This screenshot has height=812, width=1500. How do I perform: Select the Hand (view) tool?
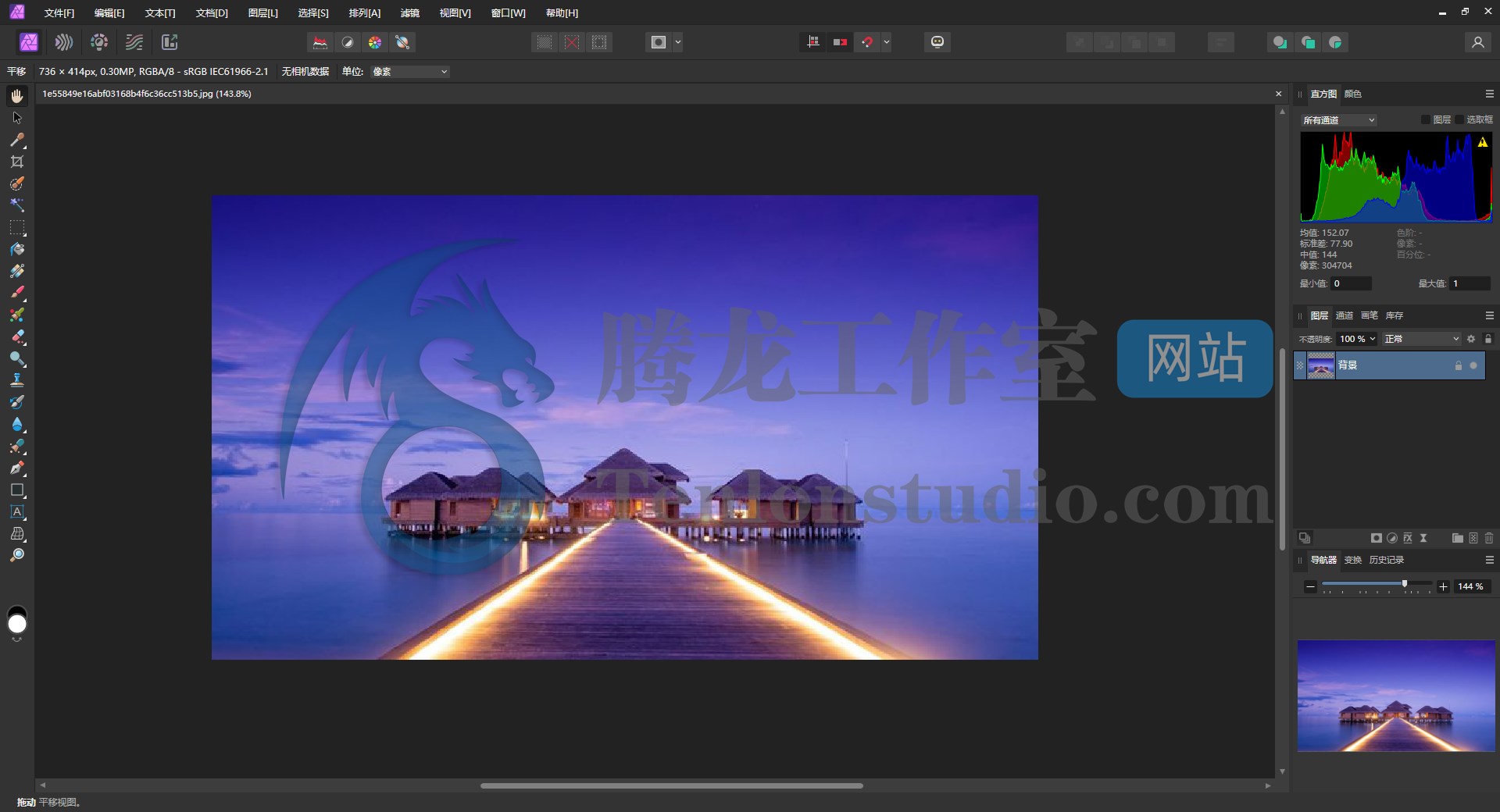pyautogui.click(x=17, y=95)
